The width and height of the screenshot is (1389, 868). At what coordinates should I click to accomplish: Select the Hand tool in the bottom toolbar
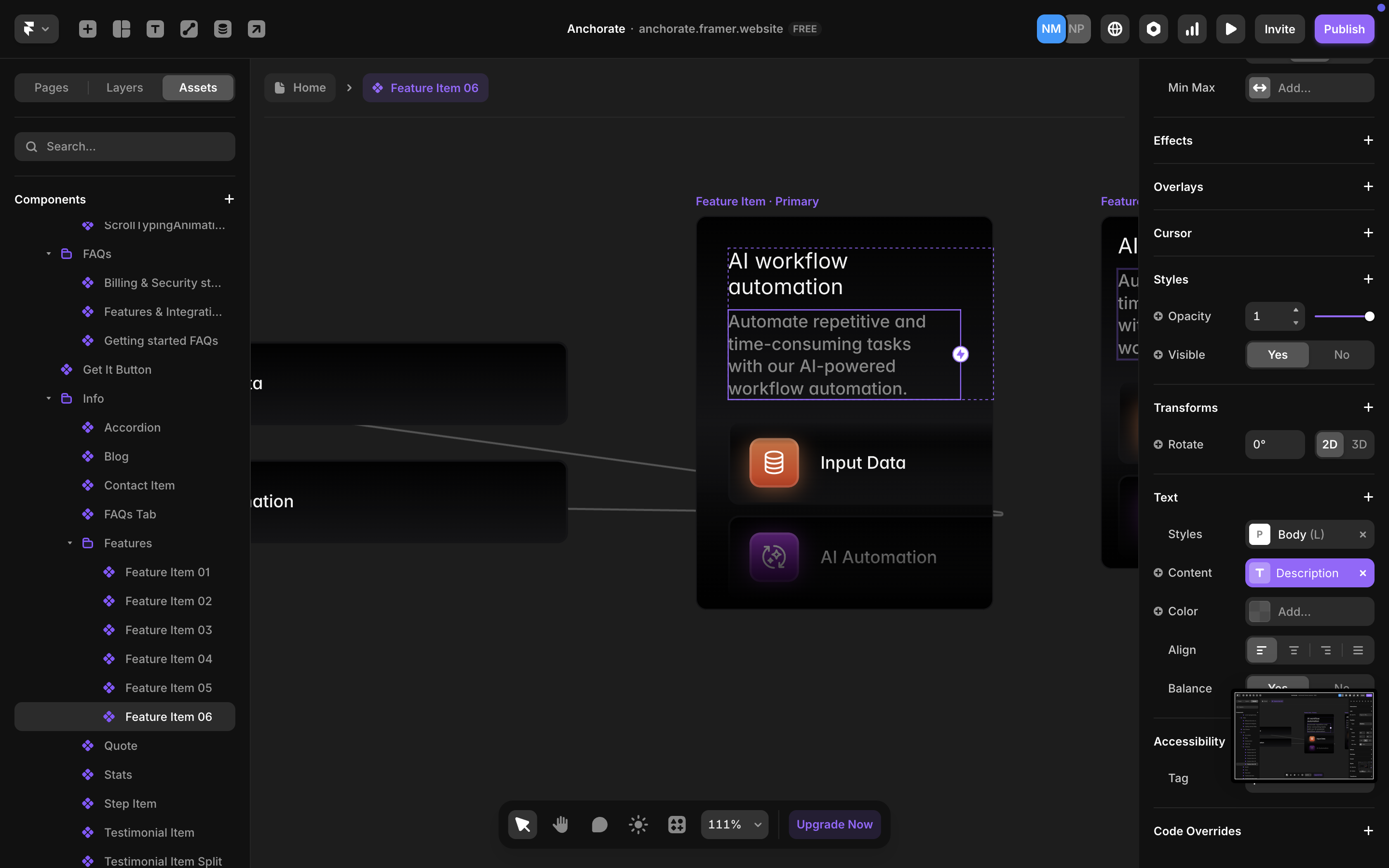561,824
